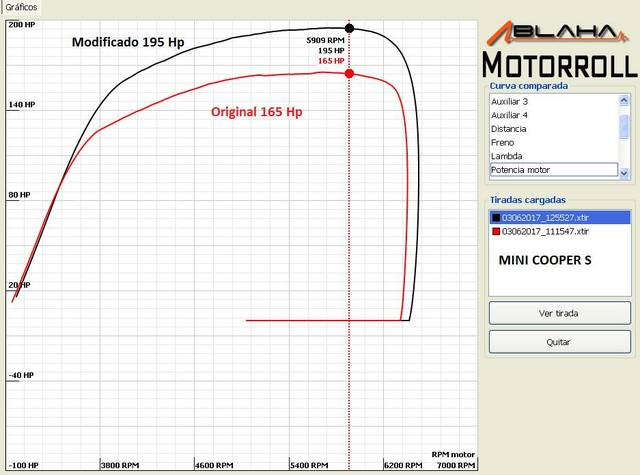Image resolution: width=640 pixels, height=475 pixels.
Task: Click red color swatch of second run
Action: [495, 231]
